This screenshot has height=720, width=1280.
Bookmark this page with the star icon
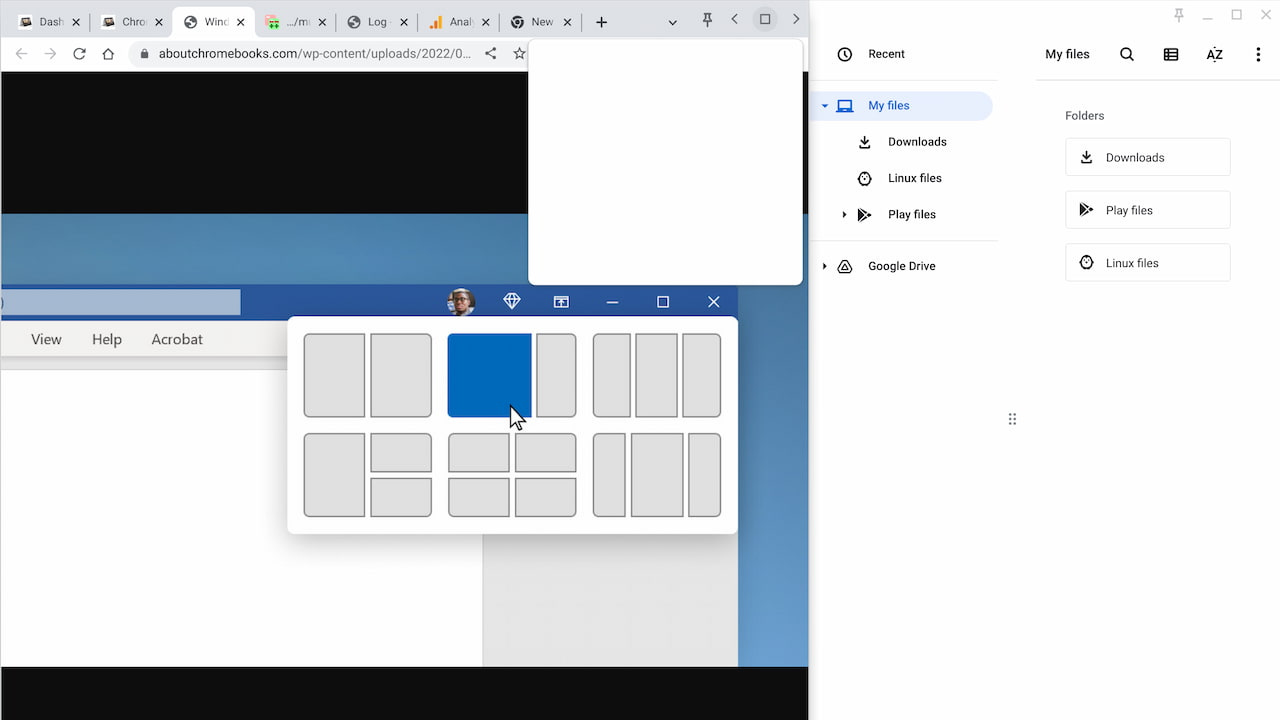point(519,54)
